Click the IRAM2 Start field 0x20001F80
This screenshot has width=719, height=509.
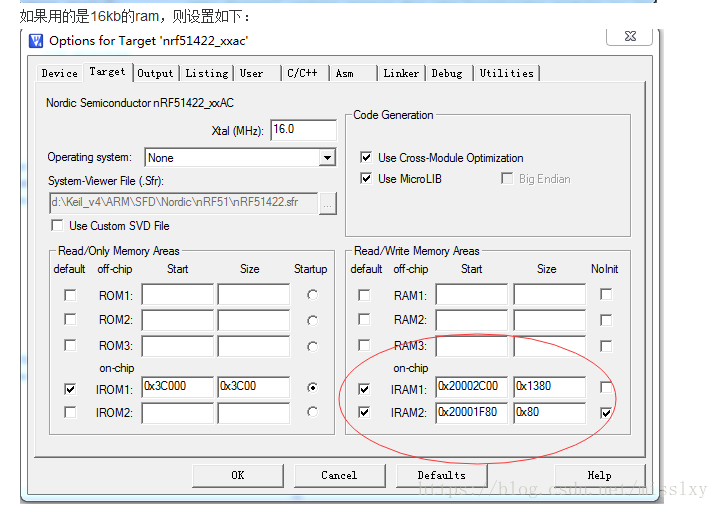(471, 413)
